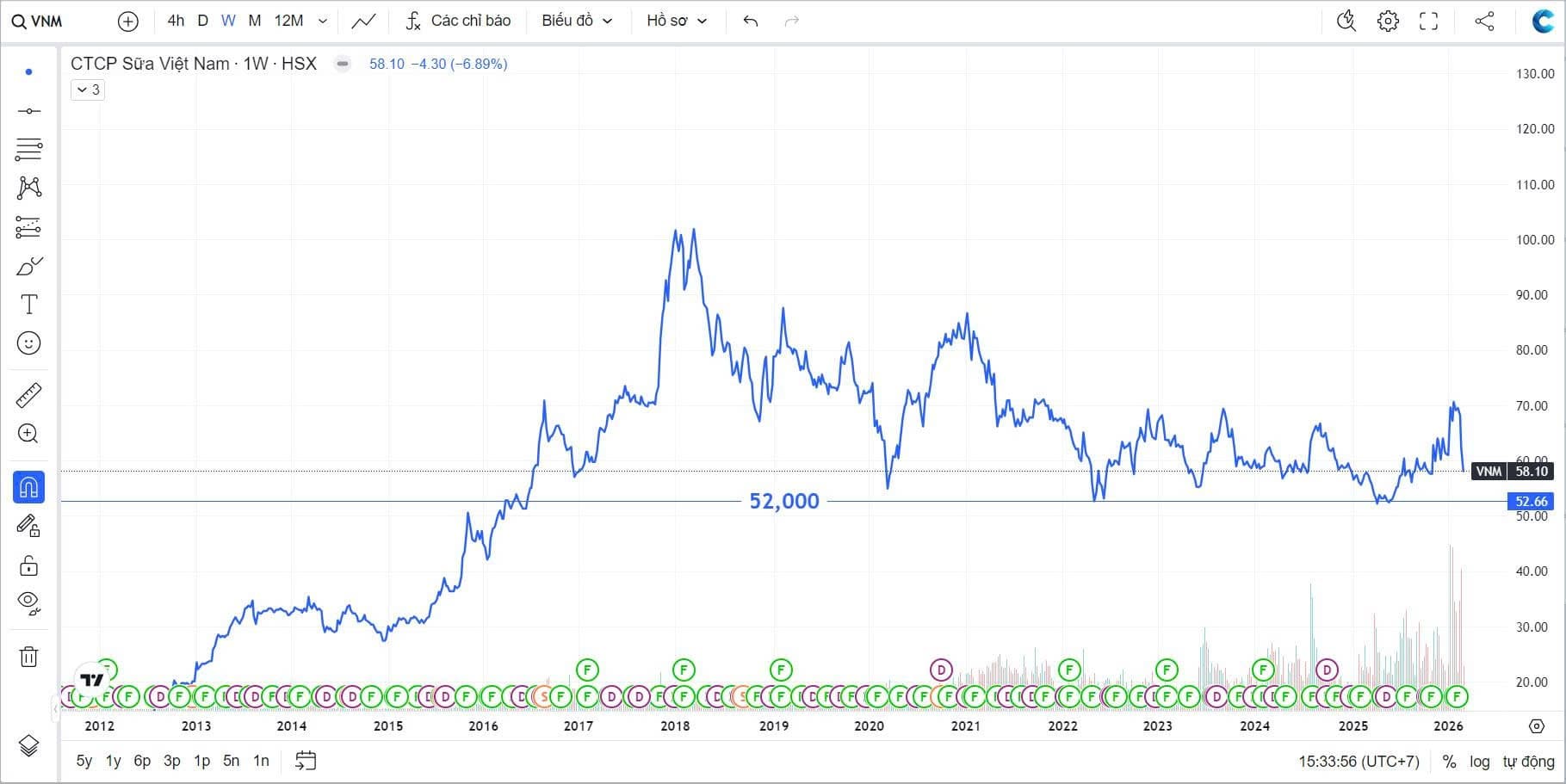
Task: Click the TradingView logo
Action: point(91,680)
